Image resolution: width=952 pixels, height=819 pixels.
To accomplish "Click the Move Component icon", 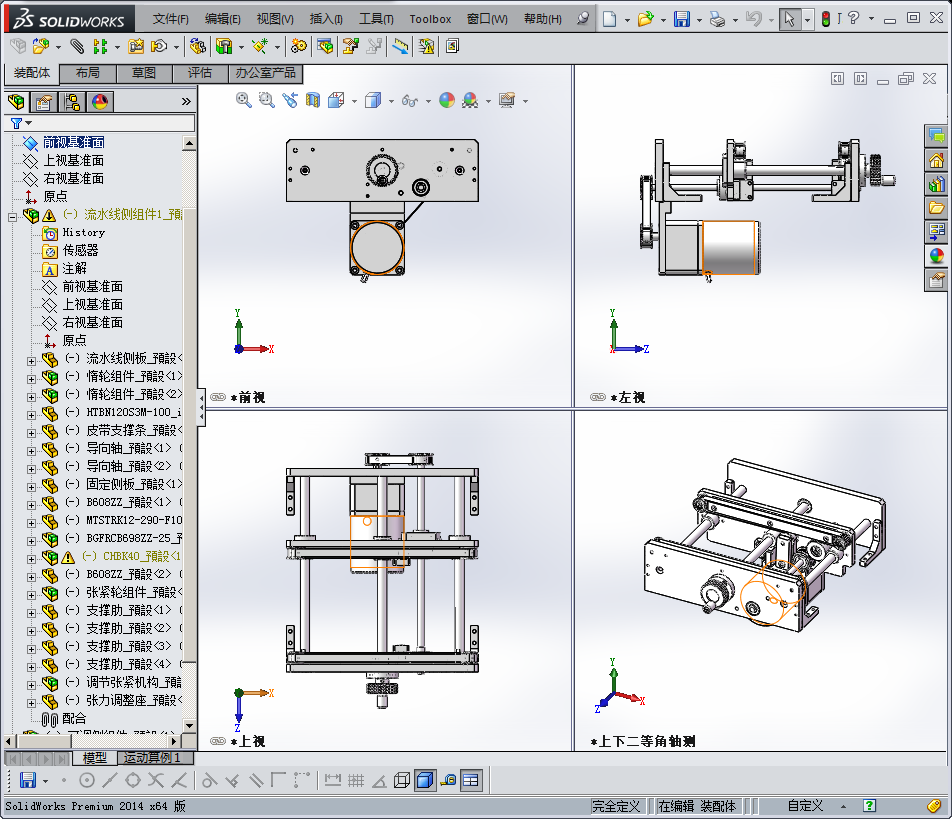I will [x=159, y=46].
